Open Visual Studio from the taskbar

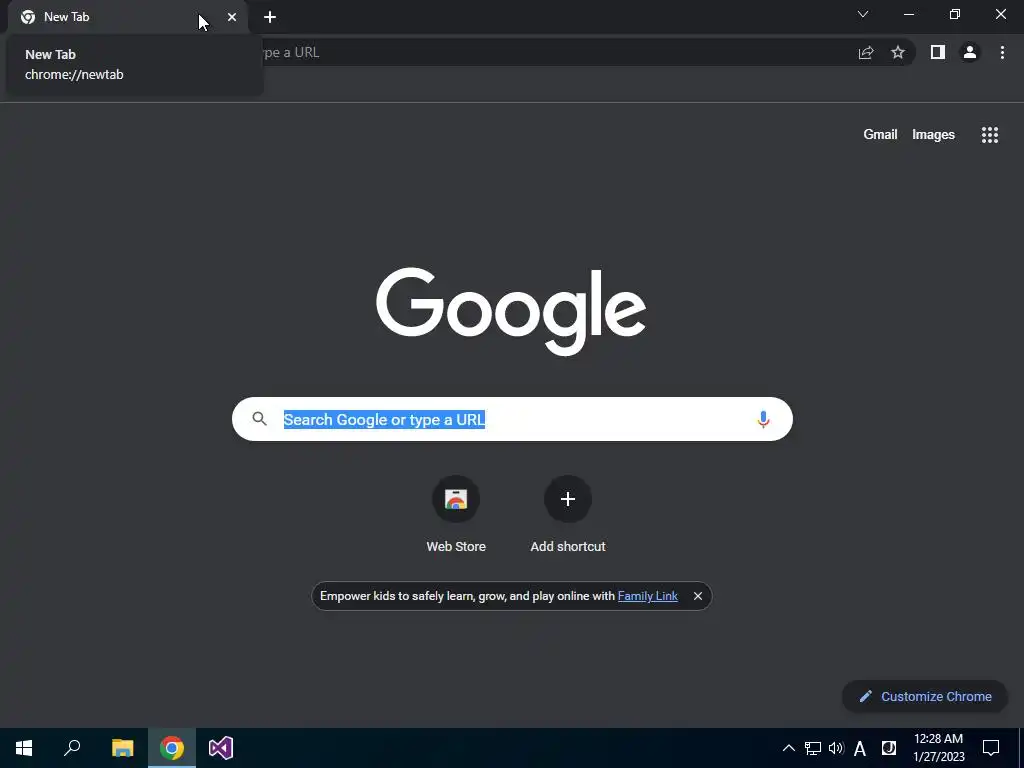[x=221, y=748]
